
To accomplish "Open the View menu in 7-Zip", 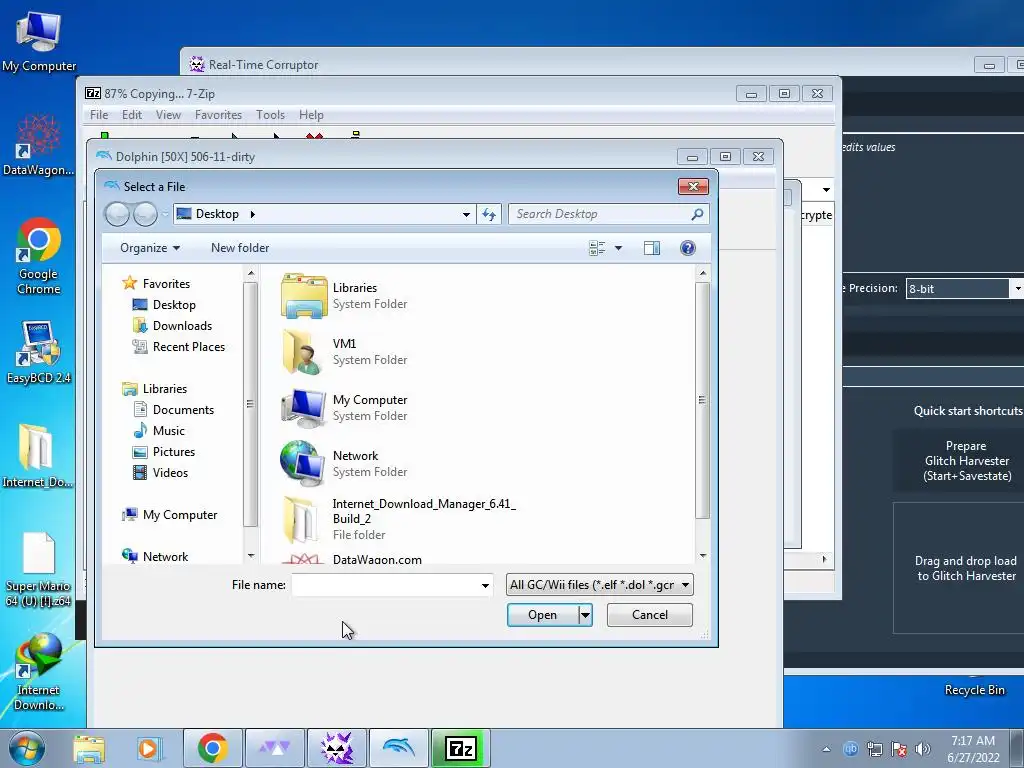I will coord(168,115).
